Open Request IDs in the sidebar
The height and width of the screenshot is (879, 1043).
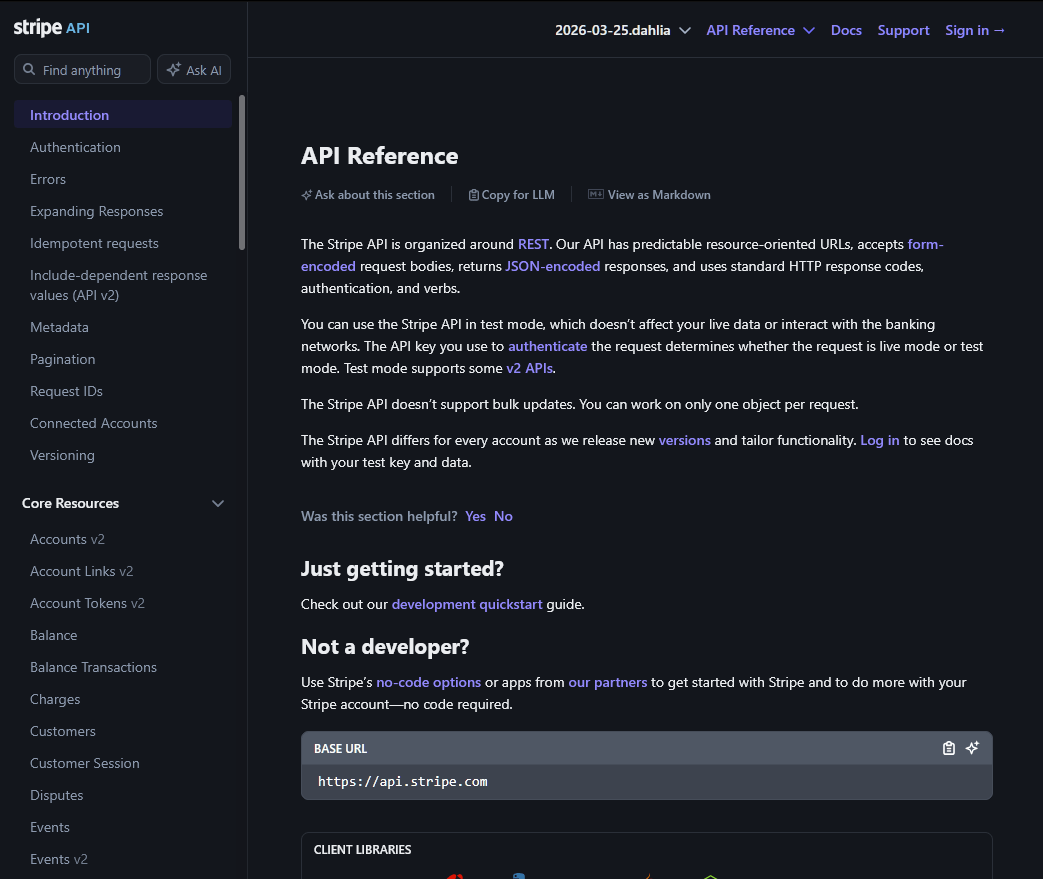click(67, 391)
